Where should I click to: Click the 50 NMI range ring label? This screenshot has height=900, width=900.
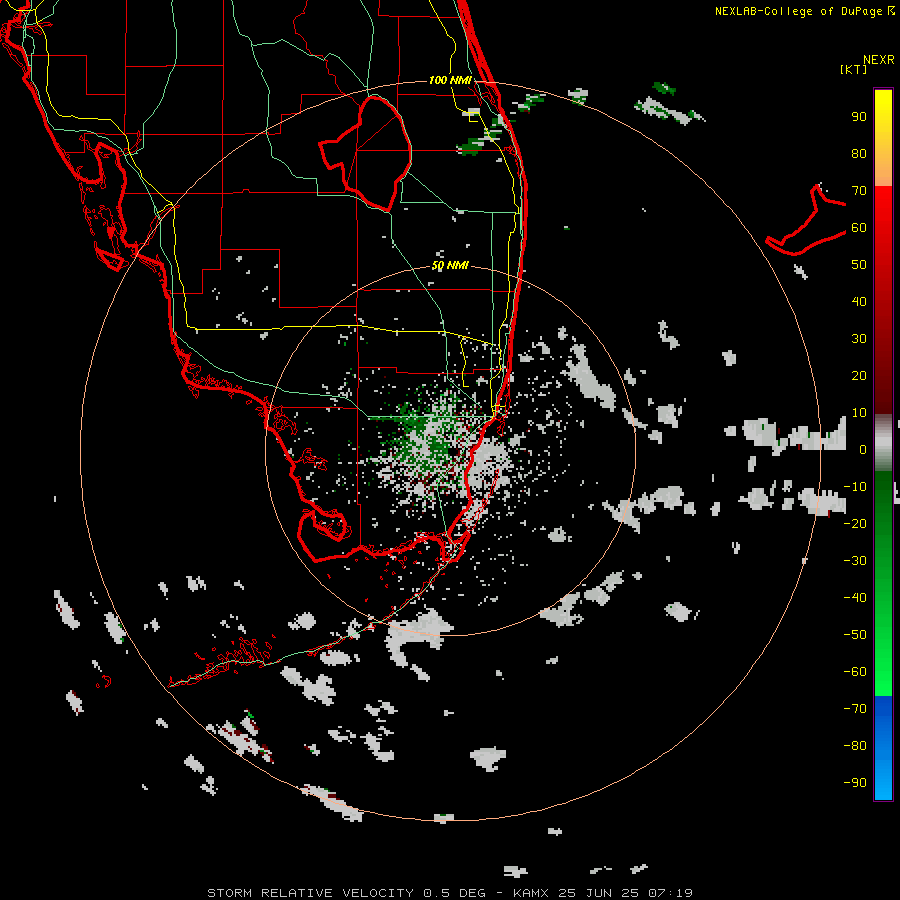[x=450, y=265]
